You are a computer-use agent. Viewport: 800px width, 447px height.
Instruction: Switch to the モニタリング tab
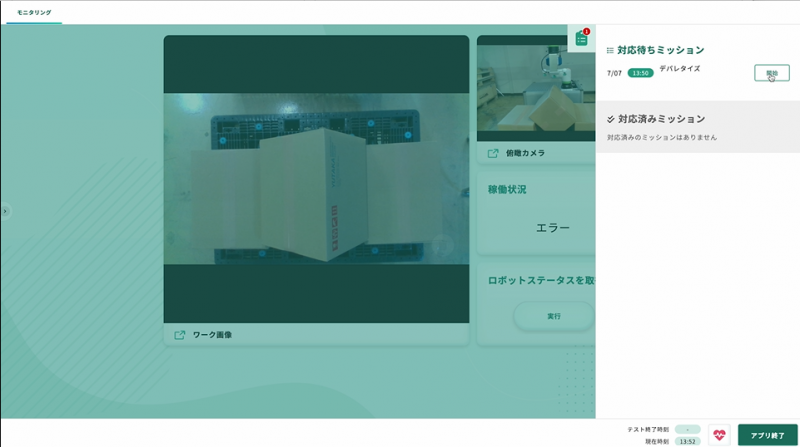click(34, 12)
